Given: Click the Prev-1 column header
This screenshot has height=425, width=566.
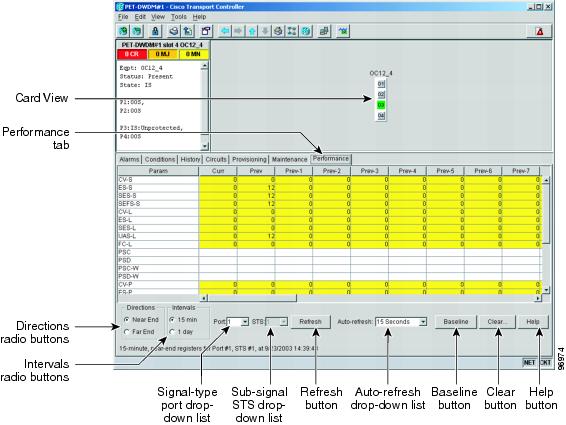Looking at the screenshot, I should tap(293, 171).
